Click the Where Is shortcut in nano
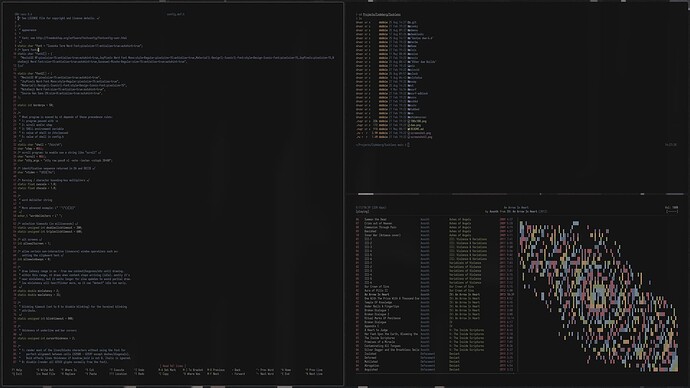690x388 pixels. [x=69, y=370]
